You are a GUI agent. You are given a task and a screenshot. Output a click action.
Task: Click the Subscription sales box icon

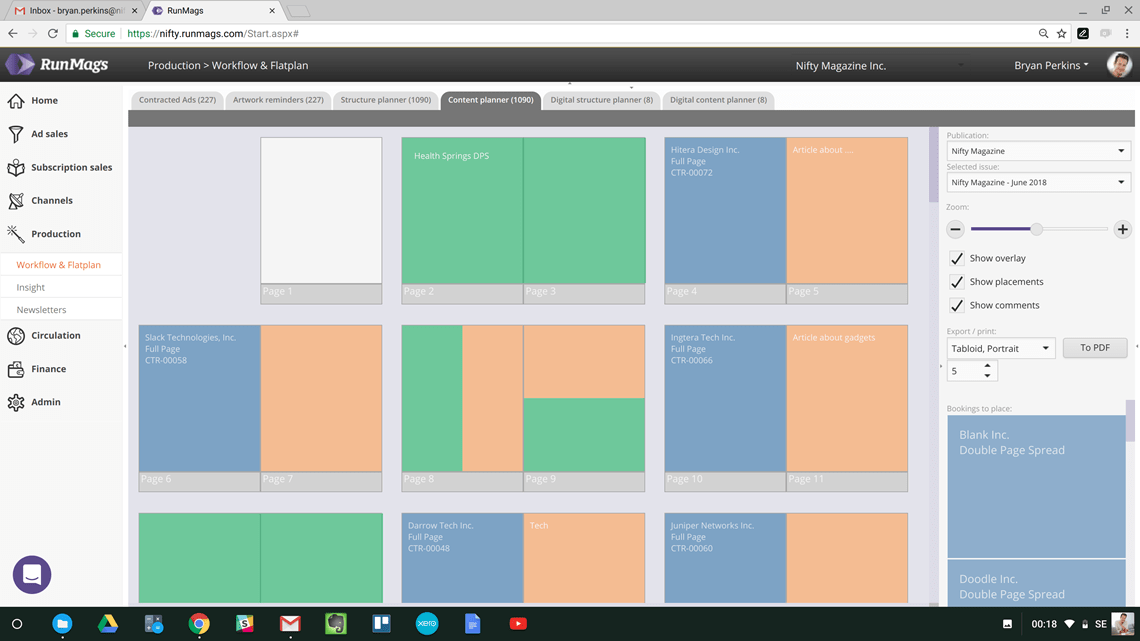16,167
